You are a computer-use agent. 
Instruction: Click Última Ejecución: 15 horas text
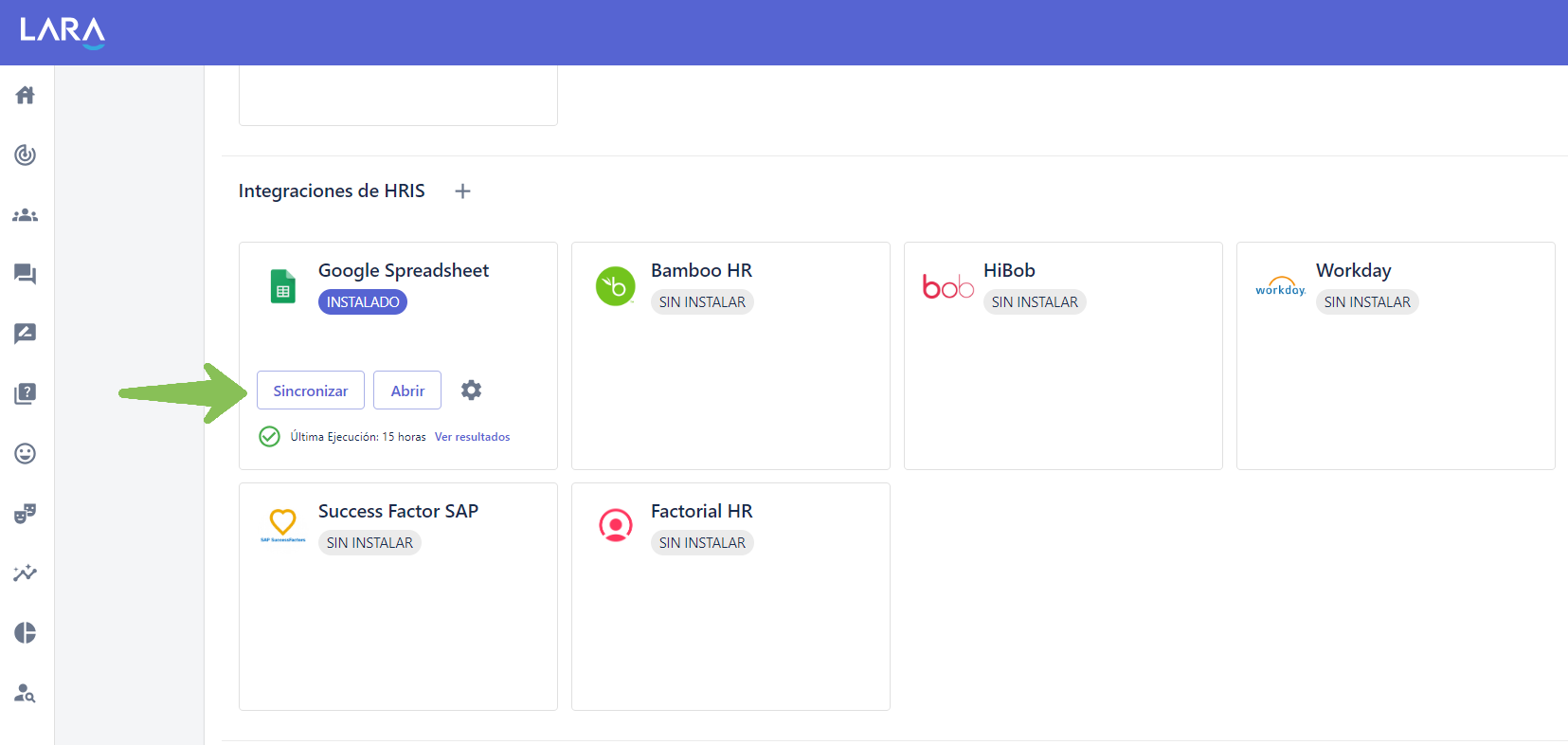[x=358, y=437]
